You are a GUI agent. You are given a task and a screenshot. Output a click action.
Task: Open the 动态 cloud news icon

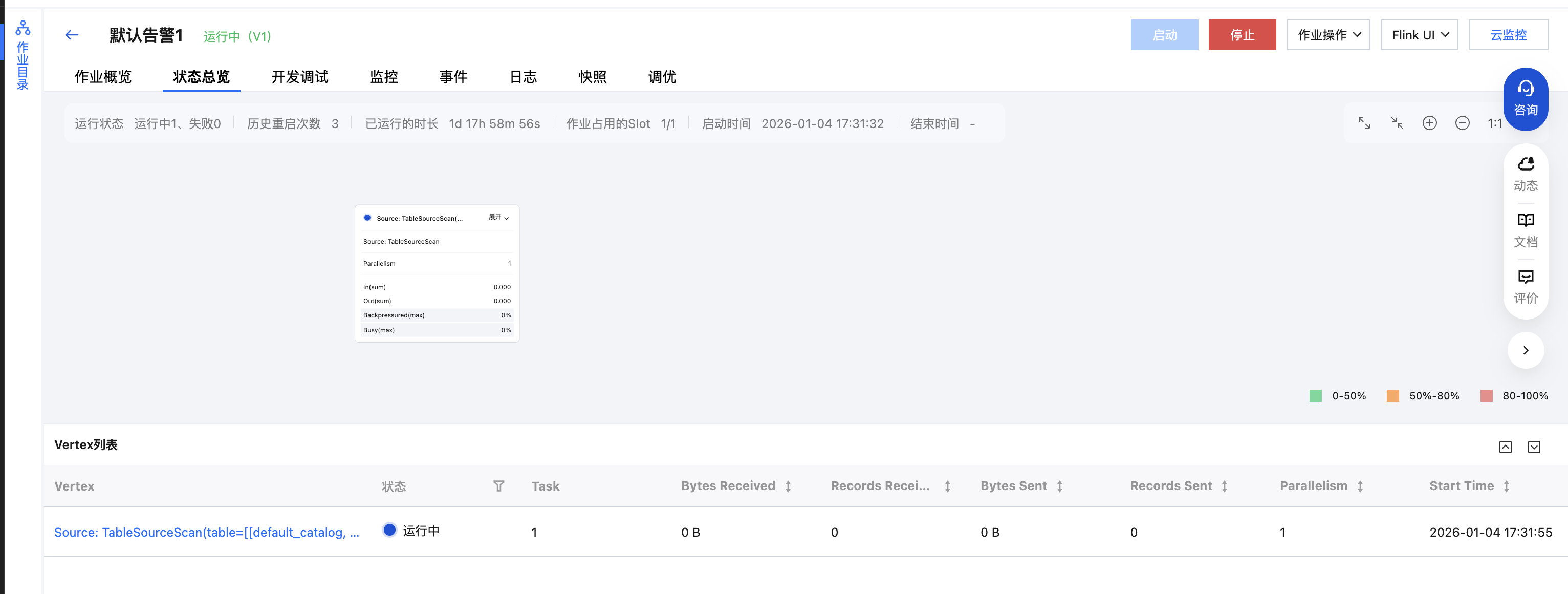click(1525, 174)
